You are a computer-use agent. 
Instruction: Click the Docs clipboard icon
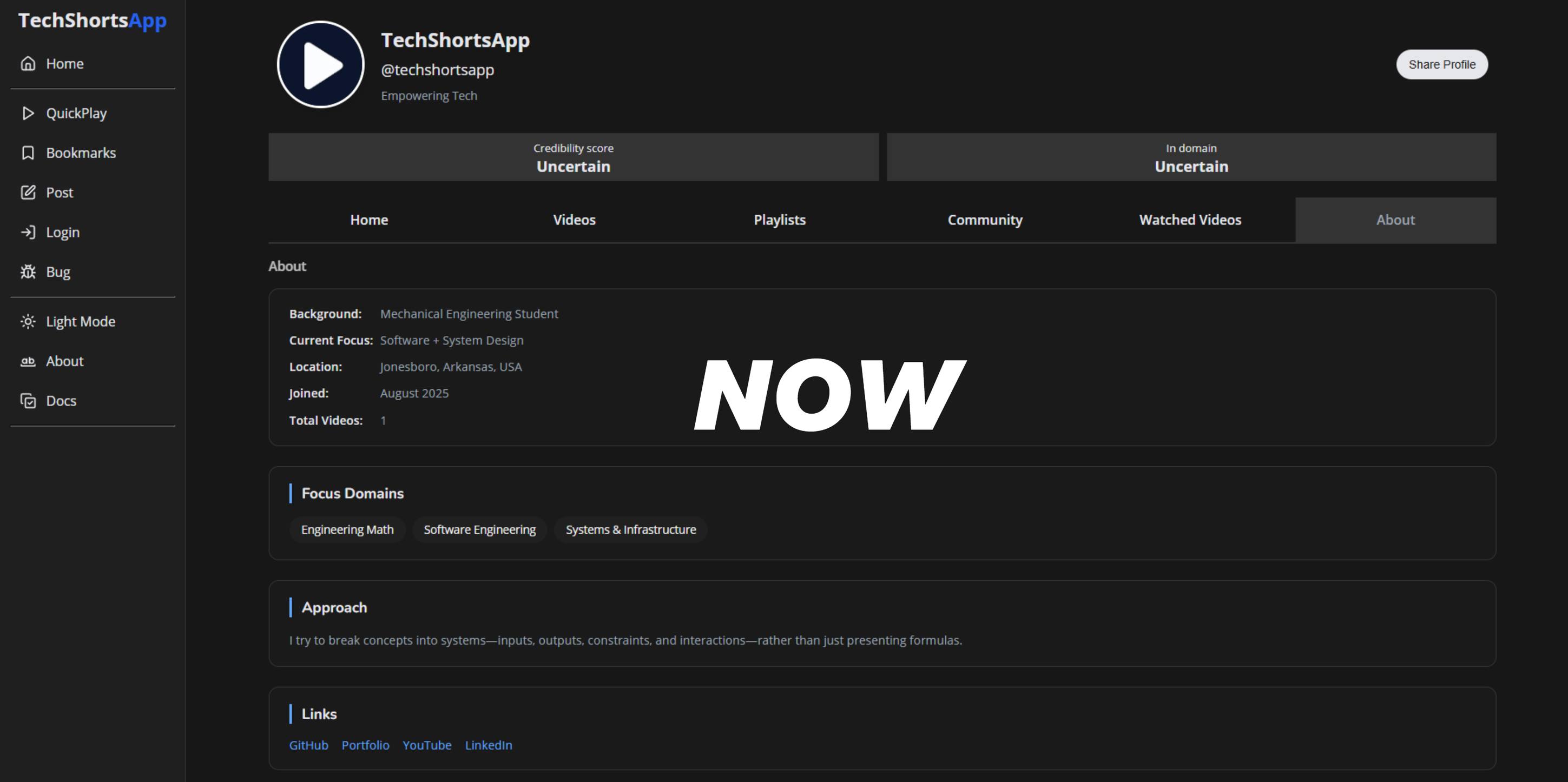28,400
